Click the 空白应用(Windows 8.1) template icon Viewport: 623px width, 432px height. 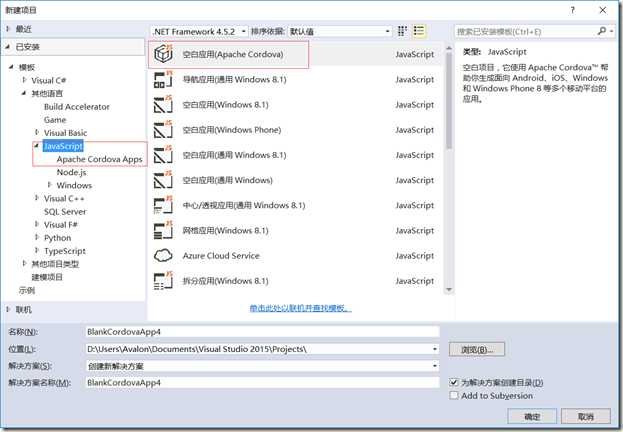pos(163,105)
